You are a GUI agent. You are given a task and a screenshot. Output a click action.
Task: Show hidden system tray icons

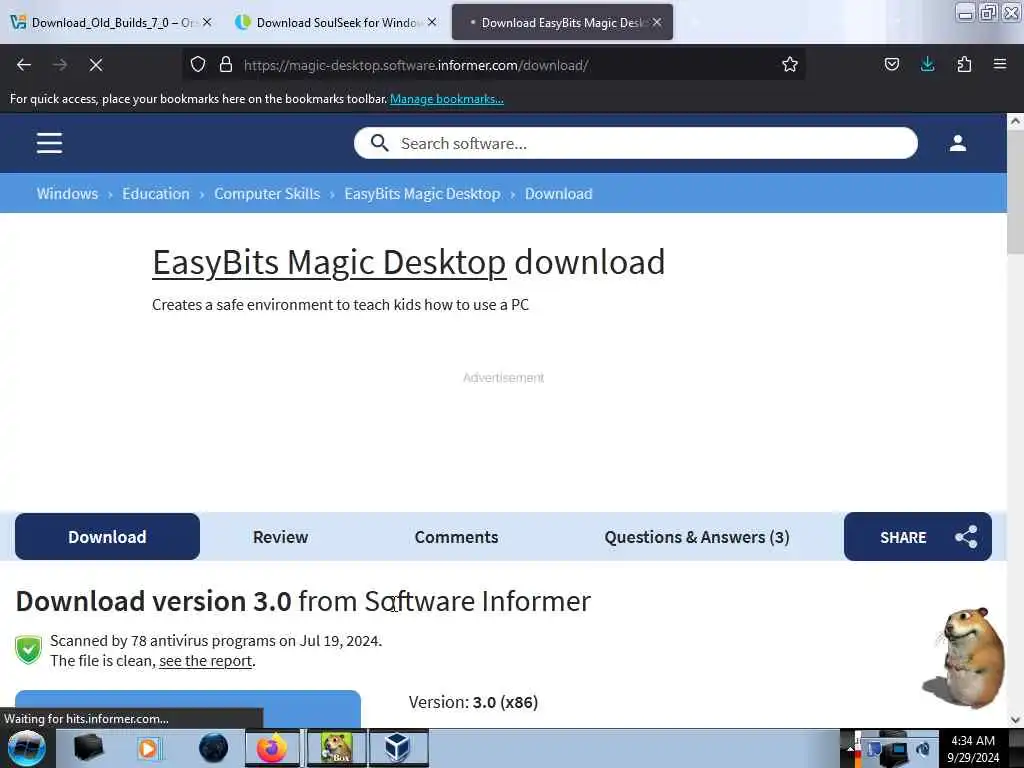[x=850, y=748]
